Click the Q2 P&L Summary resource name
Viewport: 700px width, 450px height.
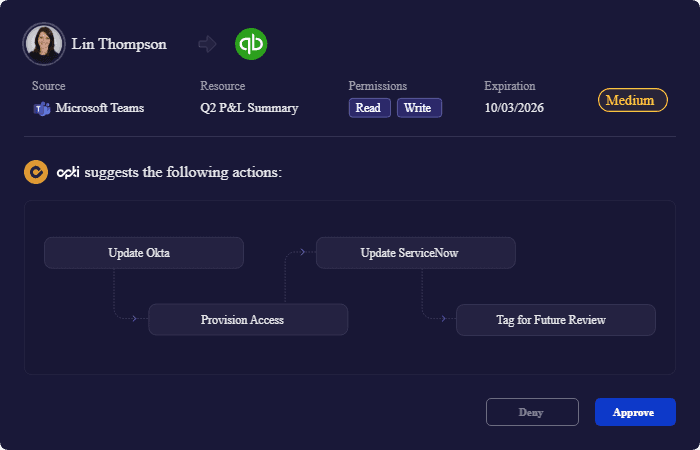(249, 108)
